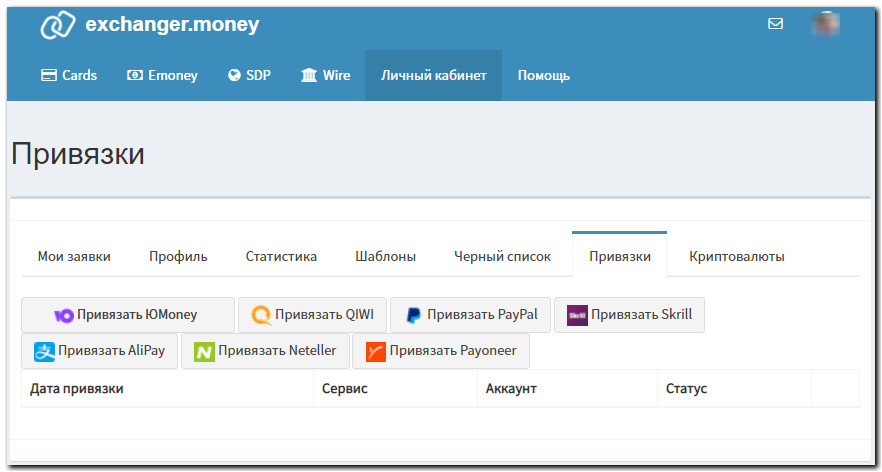Click the blue PayPal logo icon
Viewport: 882px width, 472px height.
tap(413, 316)
